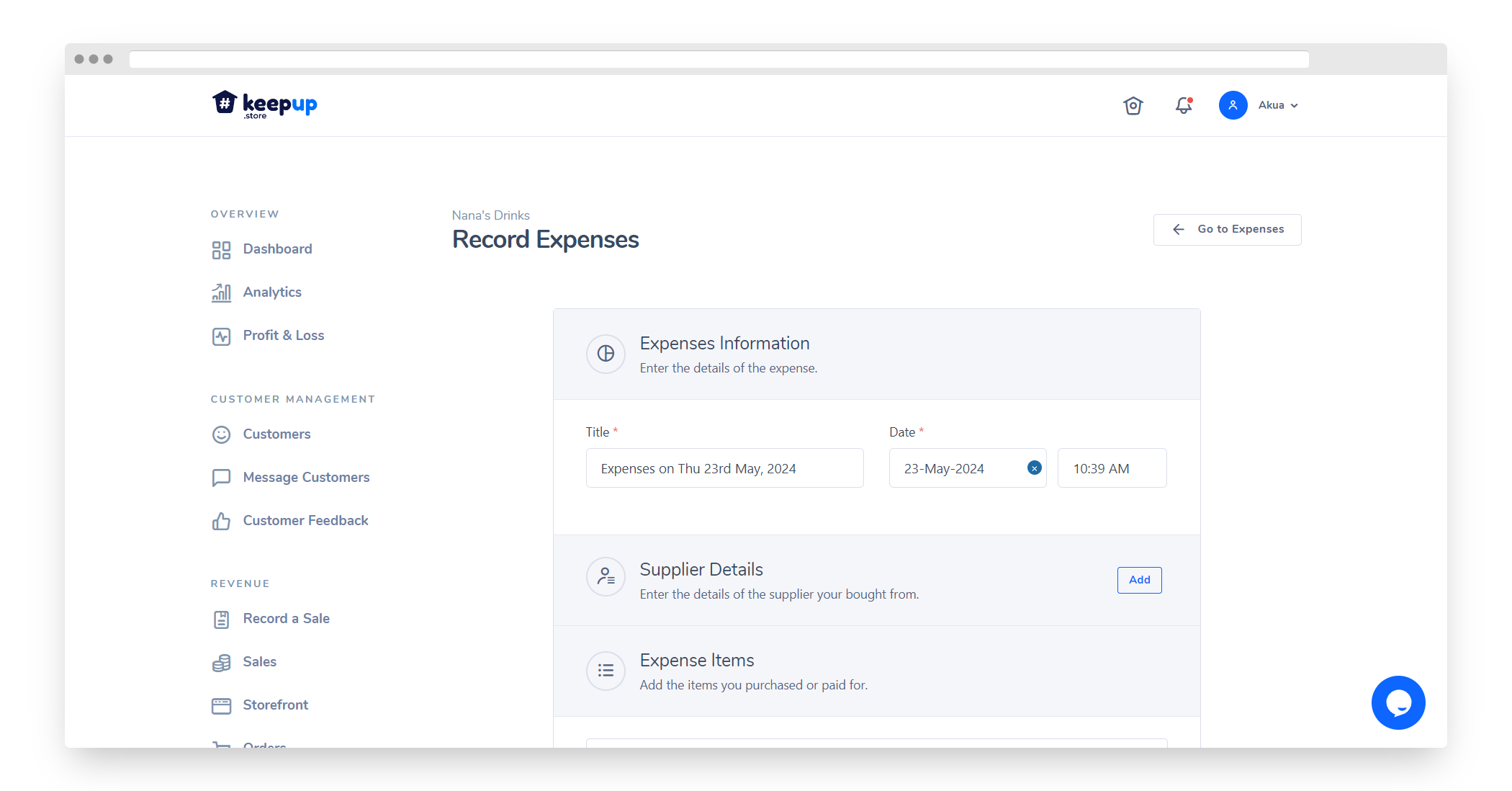
Task: Click the browser address bar
Action: point(719,59)
